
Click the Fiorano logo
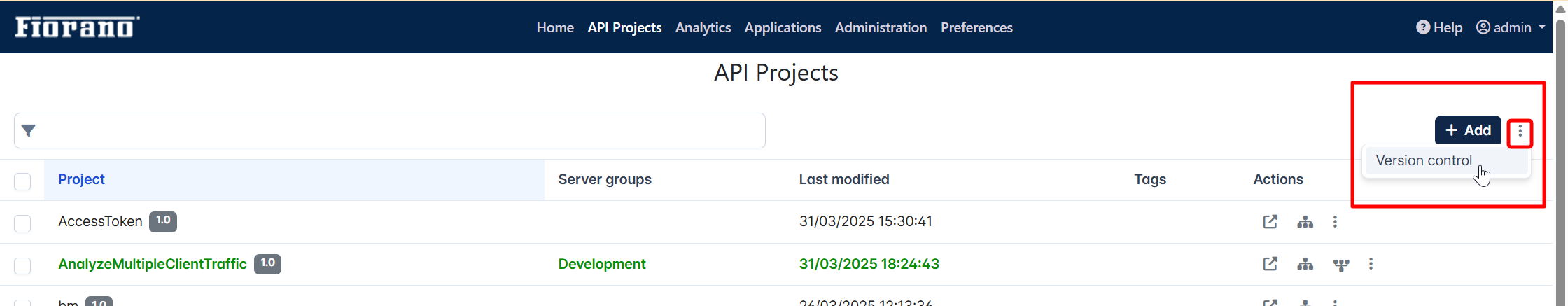(77, 27)
